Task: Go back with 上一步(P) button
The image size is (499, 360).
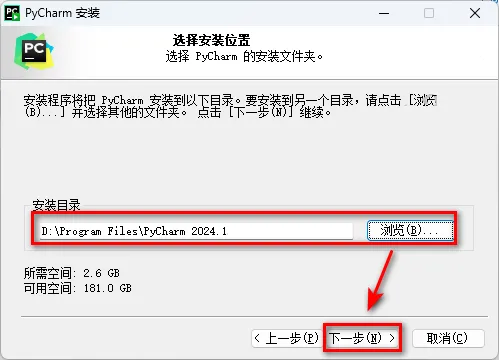Action: pyautogui.click(x=286, y=338)
